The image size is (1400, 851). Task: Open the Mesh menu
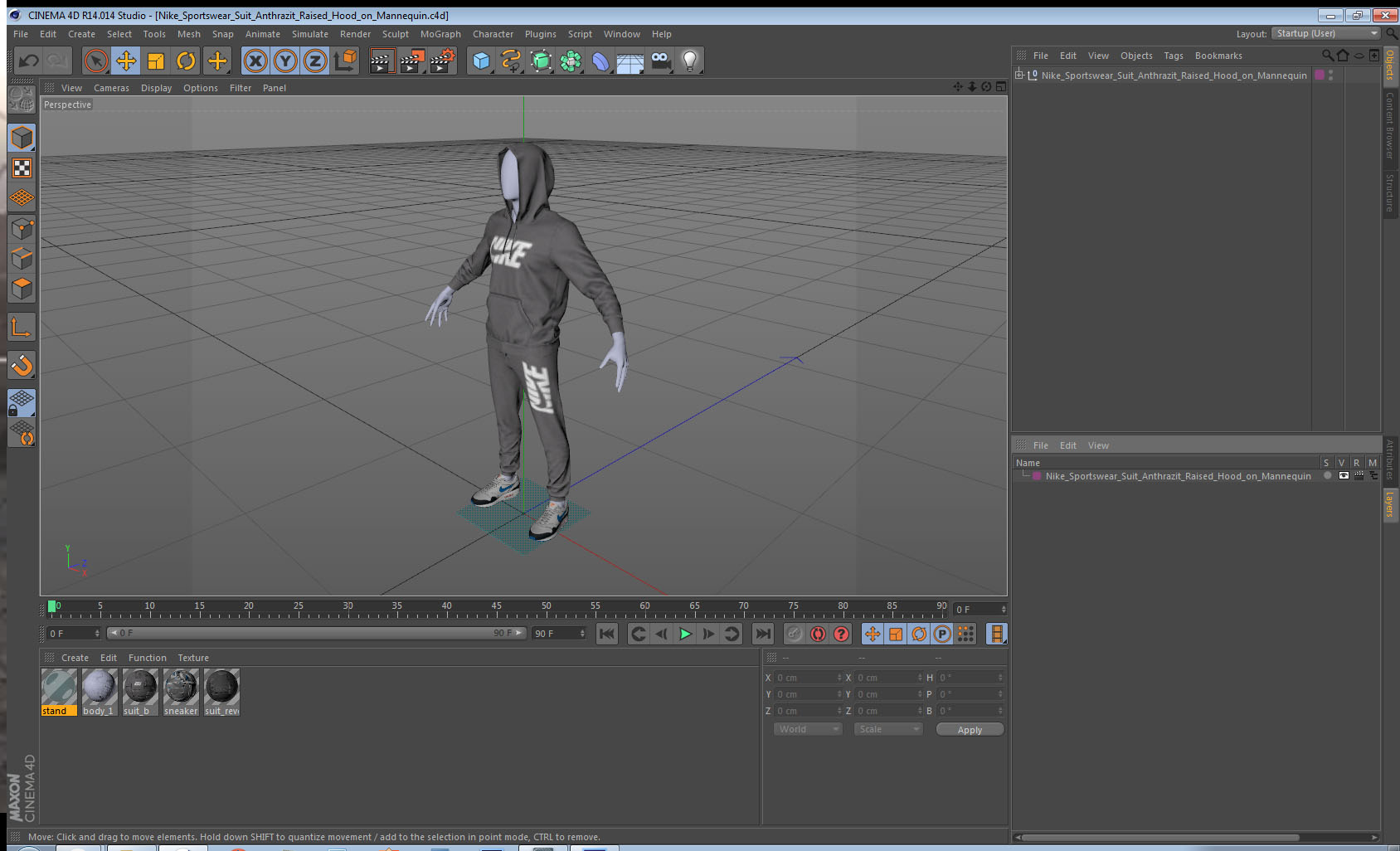[189, 34]
